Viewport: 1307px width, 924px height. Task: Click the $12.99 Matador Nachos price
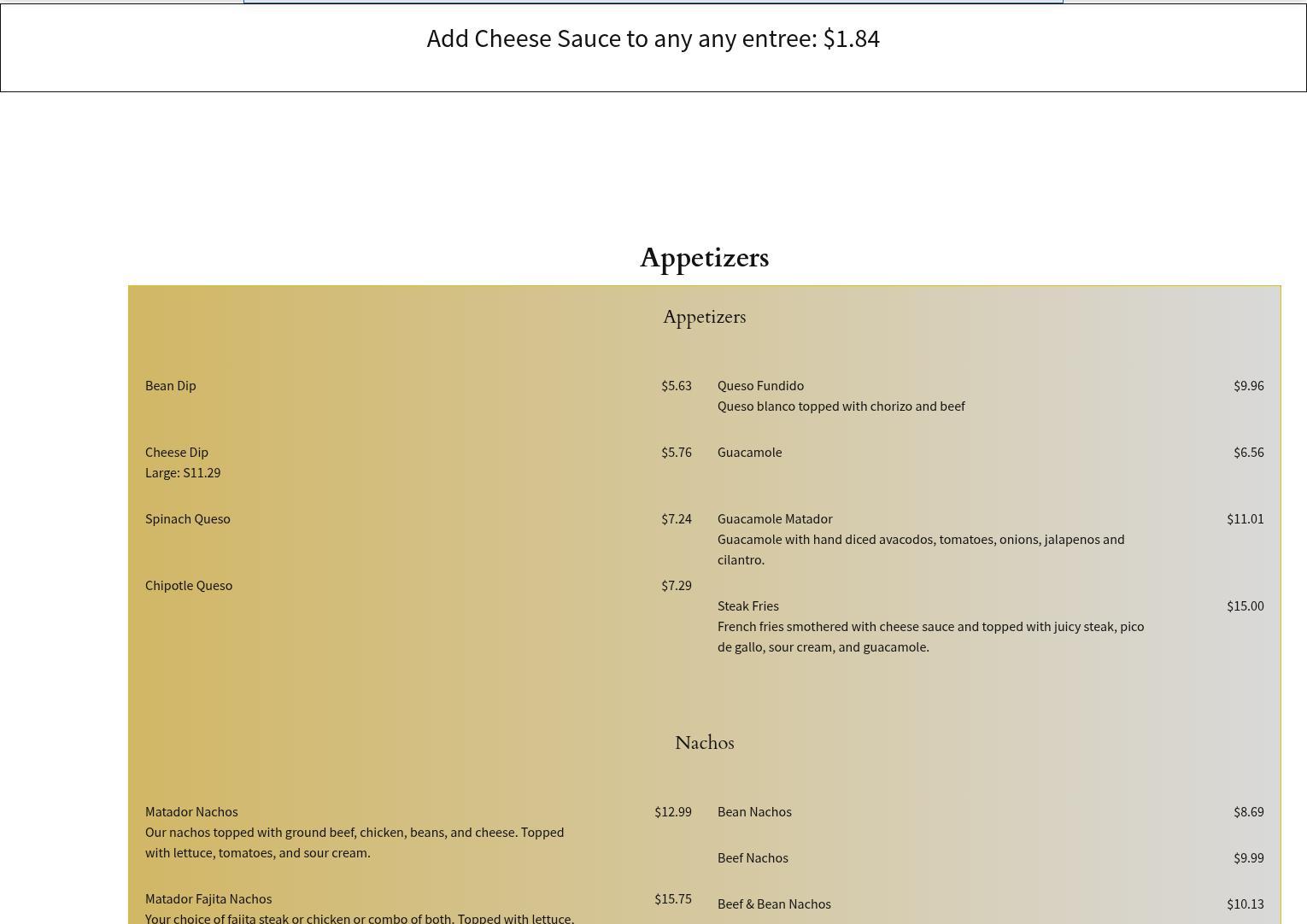coord(672,812)
